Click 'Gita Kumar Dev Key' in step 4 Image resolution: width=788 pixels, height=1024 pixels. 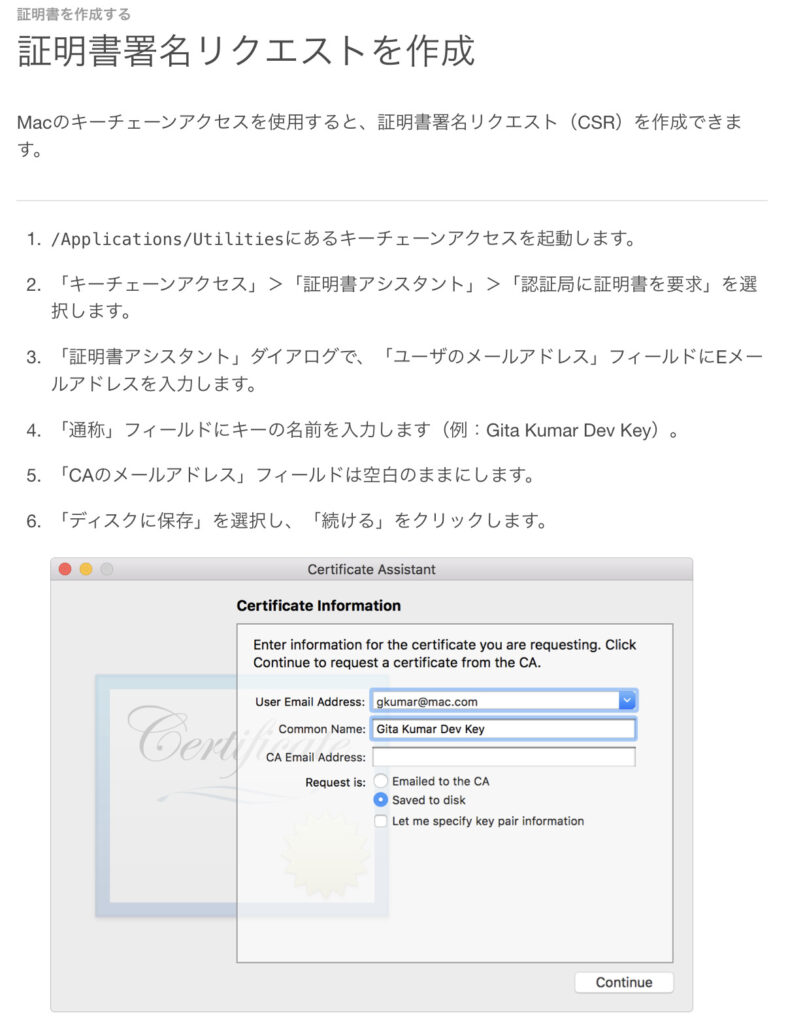pos(569,430)
